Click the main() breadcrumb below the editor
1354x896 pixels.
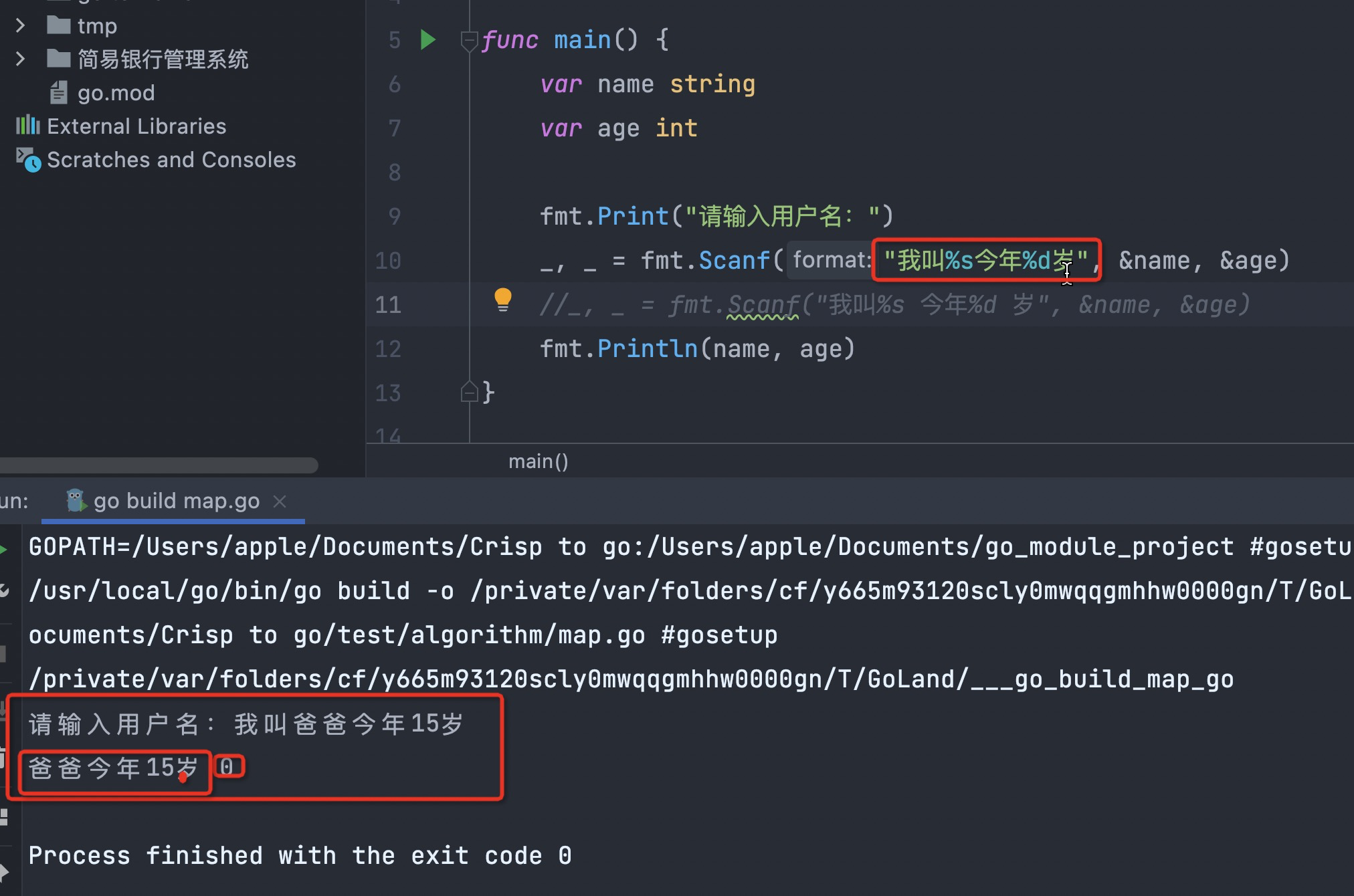click(x=538, y=461)
